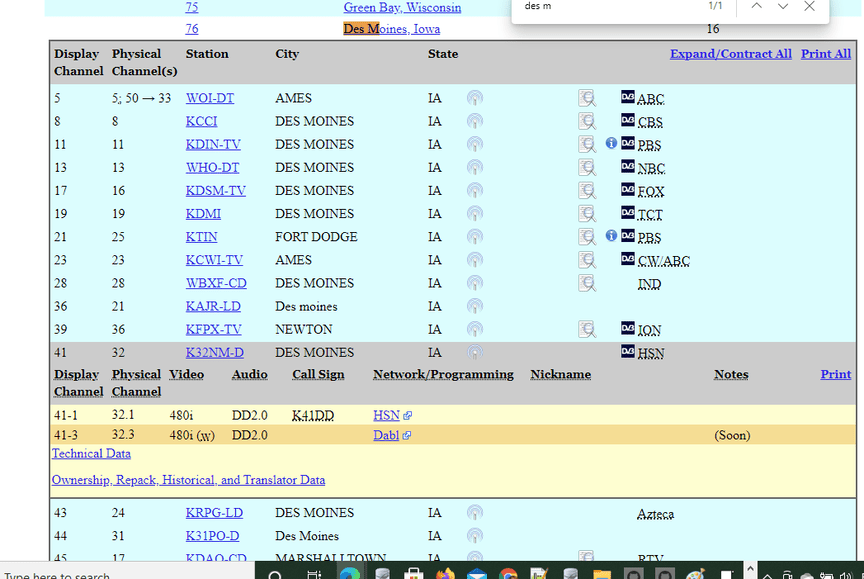This screenshot has width=864, height=579.
Task: Click the K41DD call sign text
Action: click(x=313, y=415)
